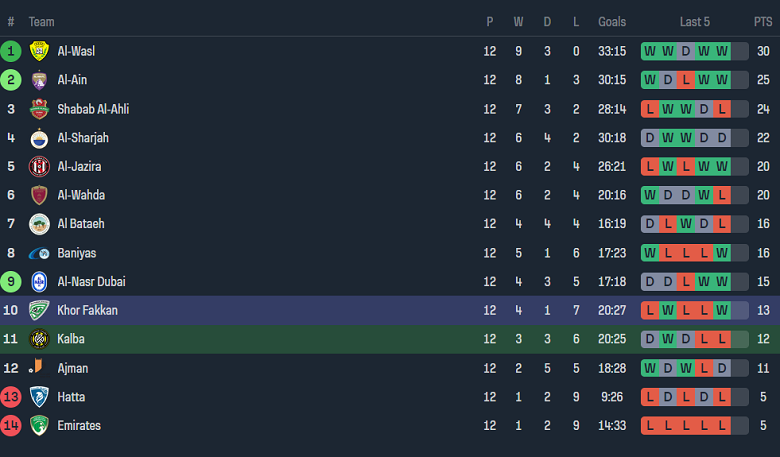Click the red rank 14 position badge
Screen dimensions: 780x457
point(11,426)
